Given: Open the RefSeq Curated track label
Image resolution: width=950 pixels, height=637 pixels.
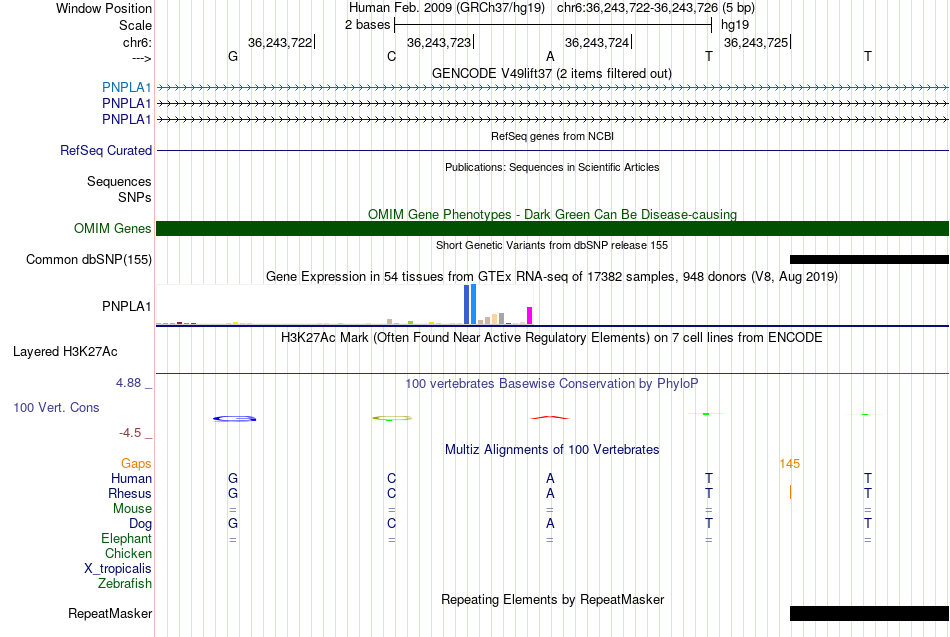Looking at the screenshot, I should coord(105,150).
